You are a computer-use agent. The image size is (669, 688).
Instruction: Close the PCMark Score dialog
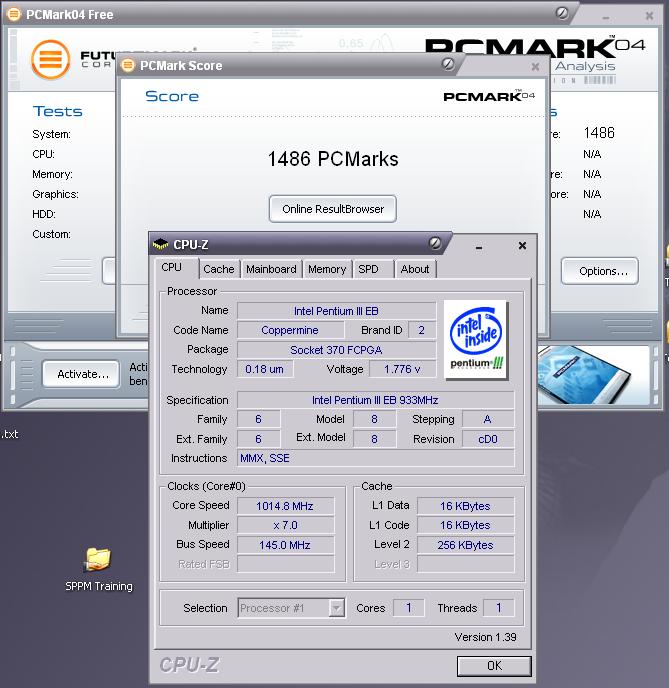click(x=535, y=67)
